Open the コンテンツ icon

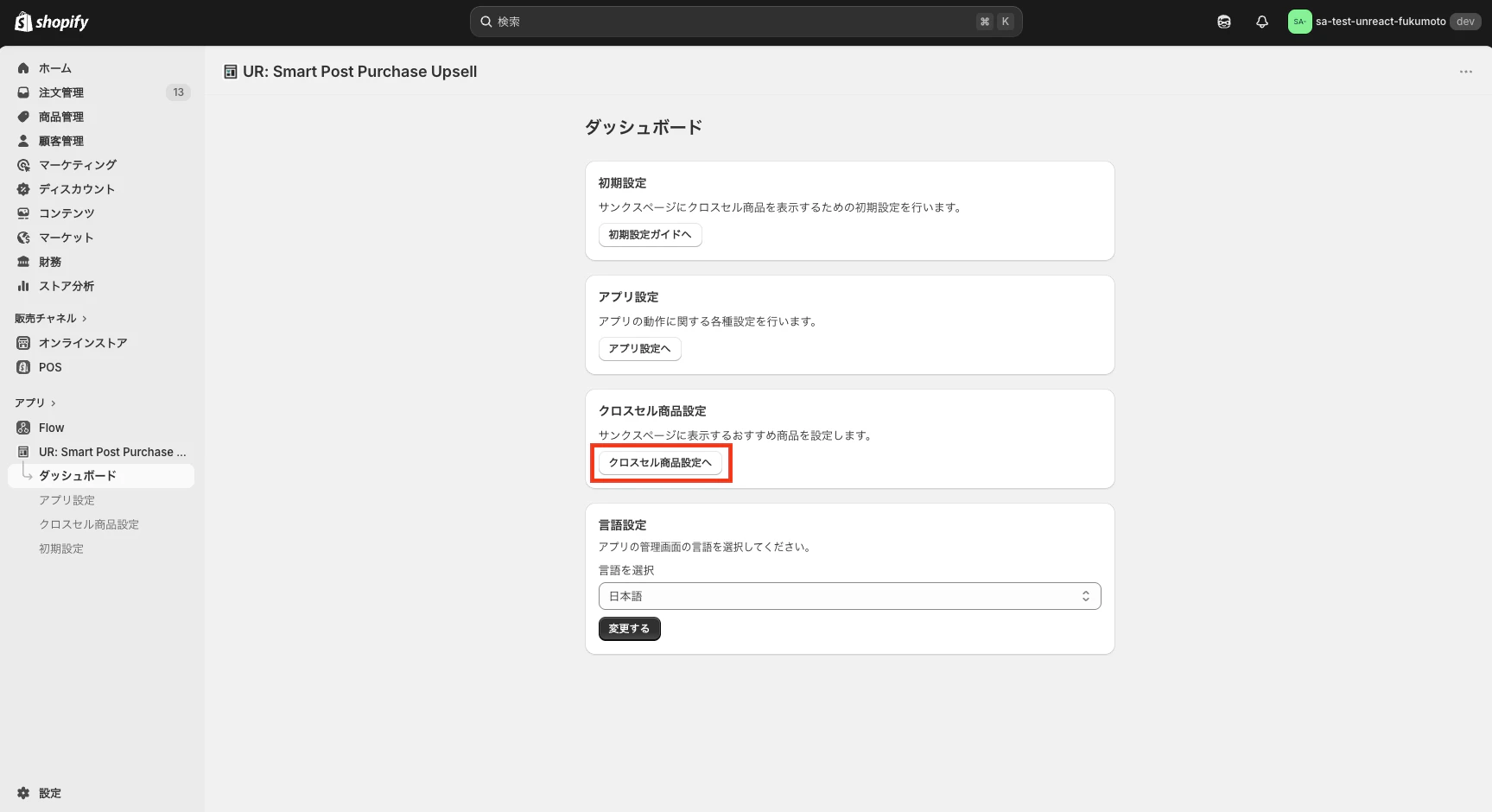click(x=23, y=213)
